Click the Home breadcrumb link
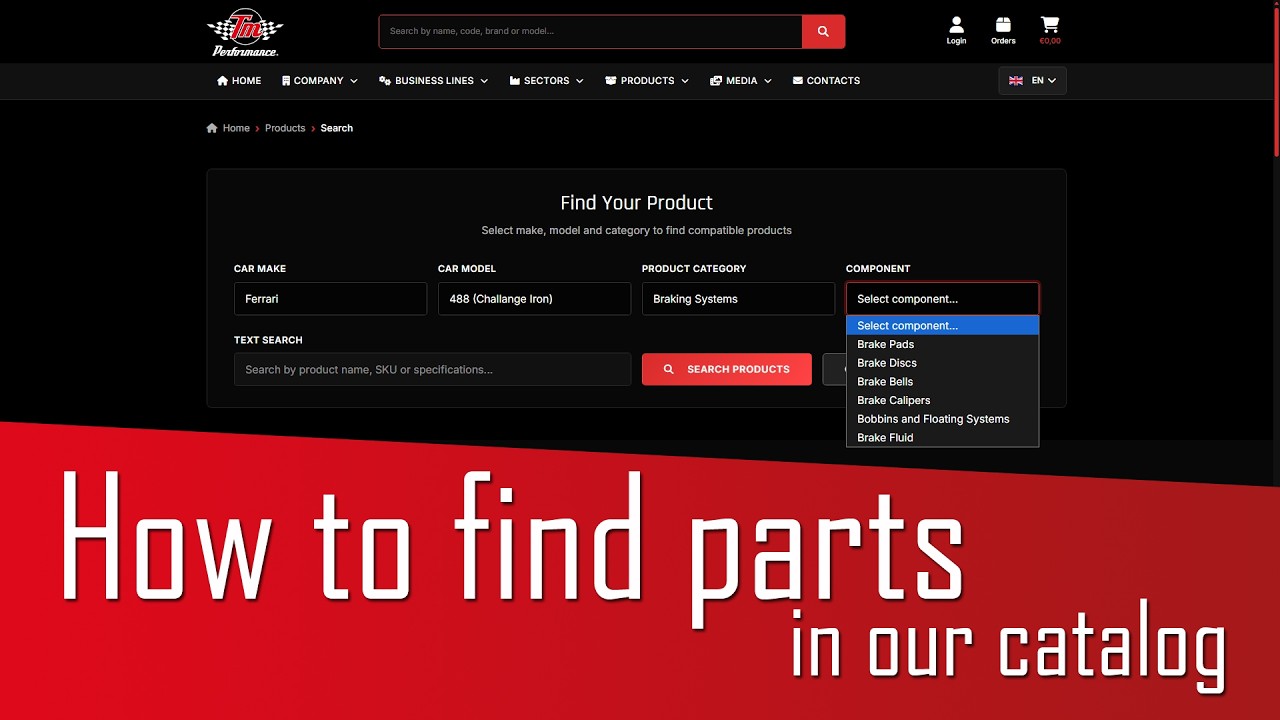1280x720 pixels. pos(237,128)
